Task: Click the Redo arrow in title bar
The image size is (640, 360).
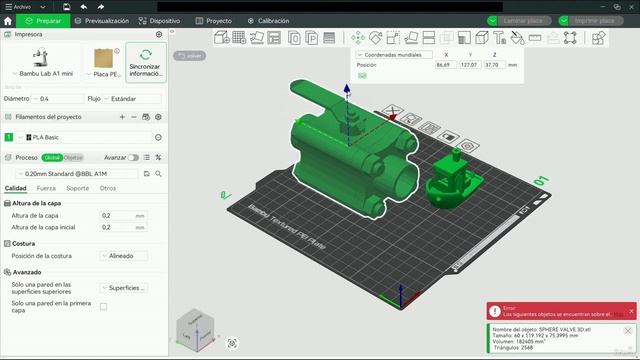Action: 100,7
